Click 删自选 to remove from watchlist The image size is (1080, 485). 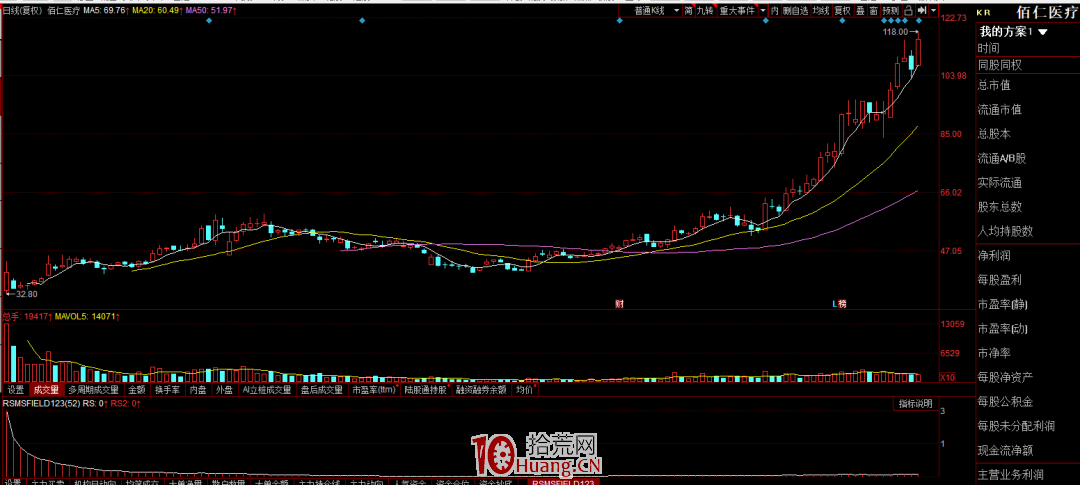(x=796, y=11)
